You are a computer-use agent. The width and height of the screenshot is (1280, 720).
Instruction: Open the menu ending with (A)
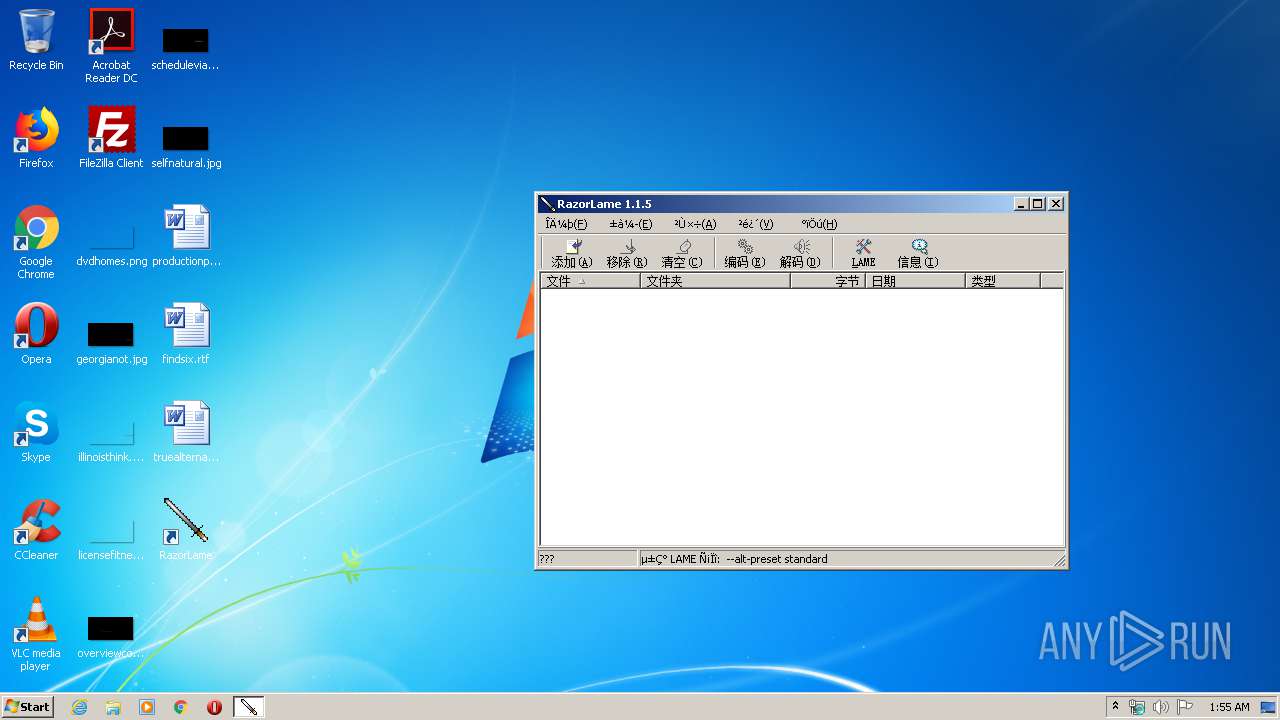coord(695,224)
